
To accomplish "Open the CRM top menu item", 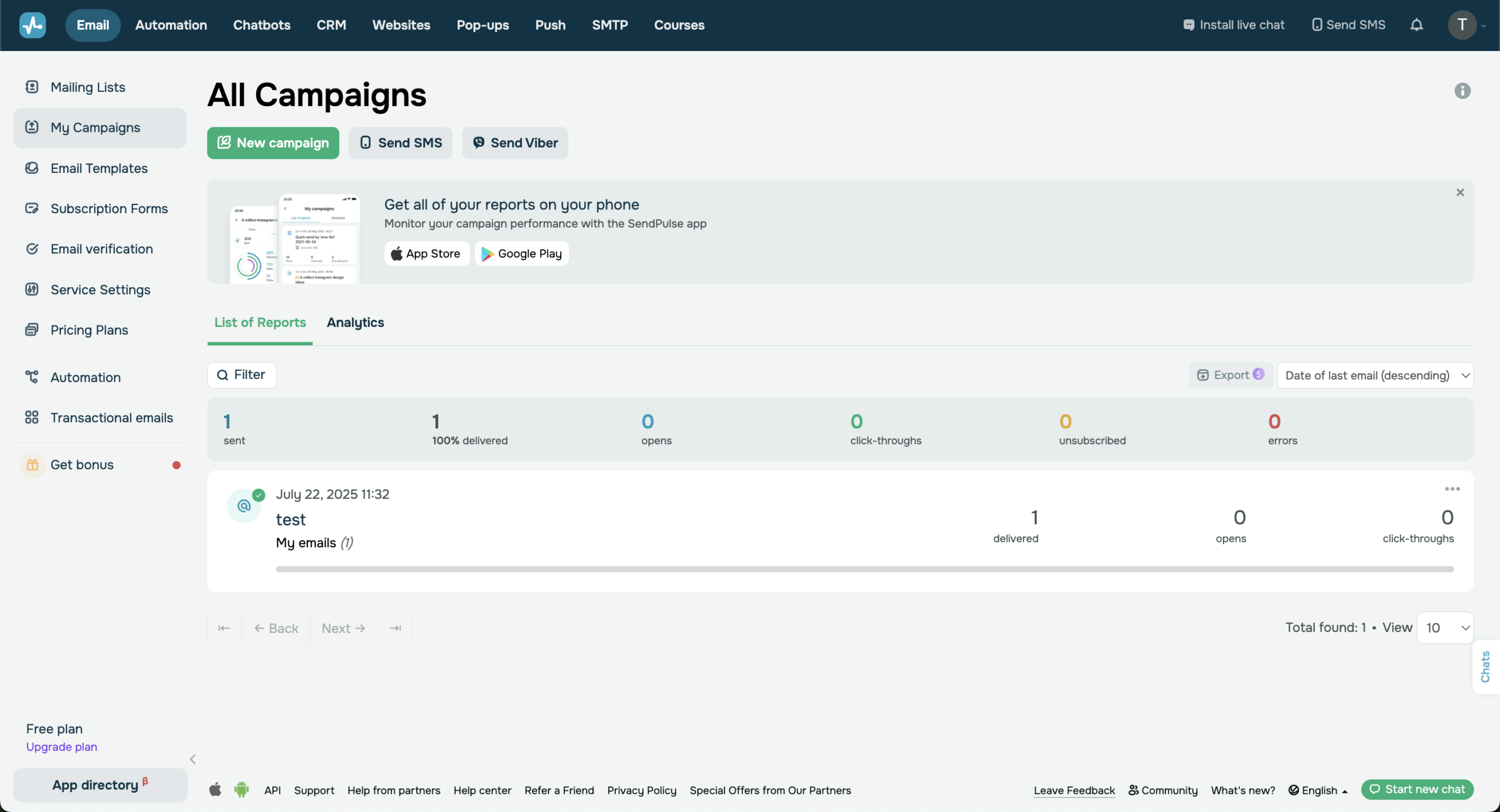I will pyautogui.click(x=332, y=25).
